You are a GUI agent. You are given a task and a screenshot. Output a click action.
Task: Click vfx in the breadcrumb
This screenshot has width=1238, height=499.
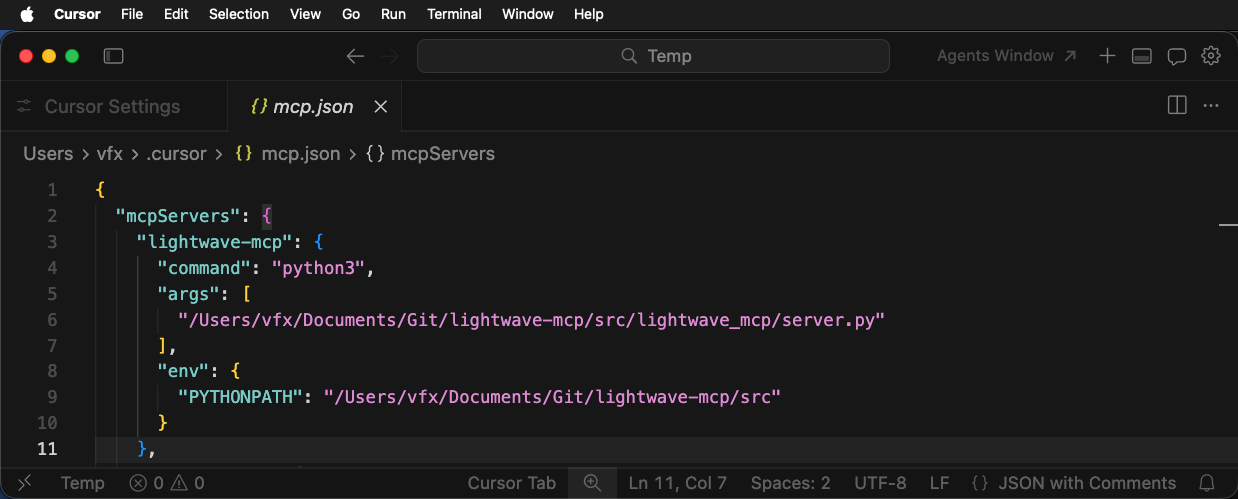(111, 154)
